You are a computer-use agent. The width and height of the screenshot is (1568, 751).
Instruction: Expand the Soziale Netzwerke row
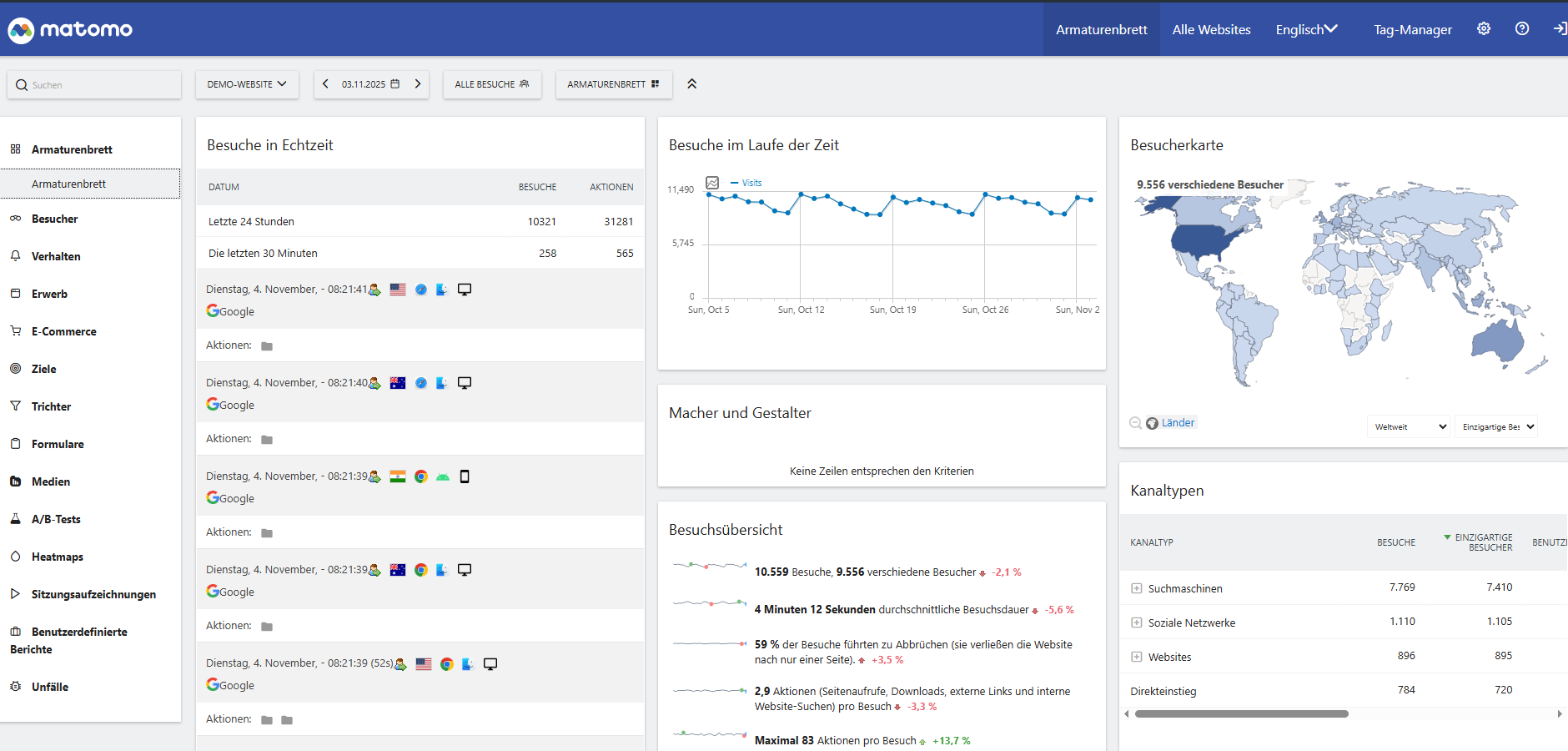pos(1136,622)
